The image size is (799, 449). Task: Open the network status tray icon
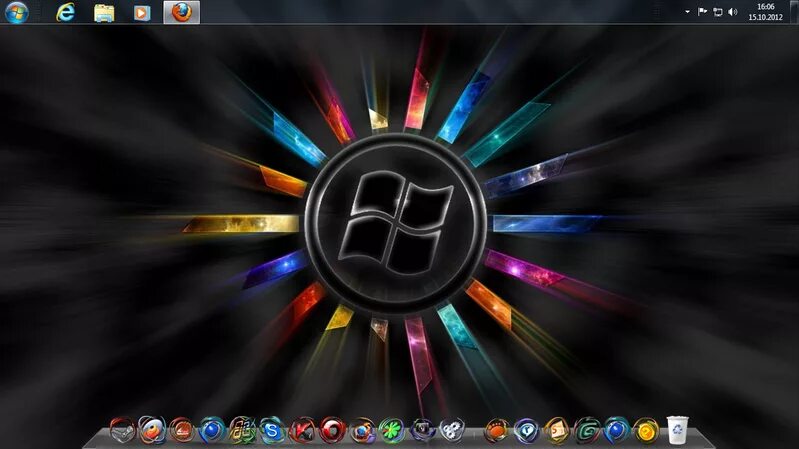tap(717, 12)
